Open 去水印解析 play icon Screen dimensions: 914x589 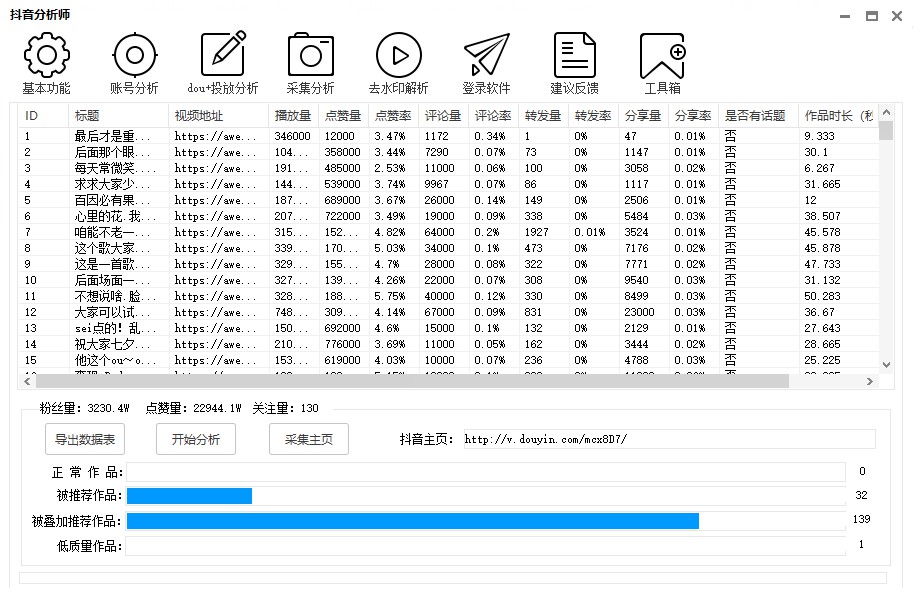pyautogui.click(x=399, y=55)
